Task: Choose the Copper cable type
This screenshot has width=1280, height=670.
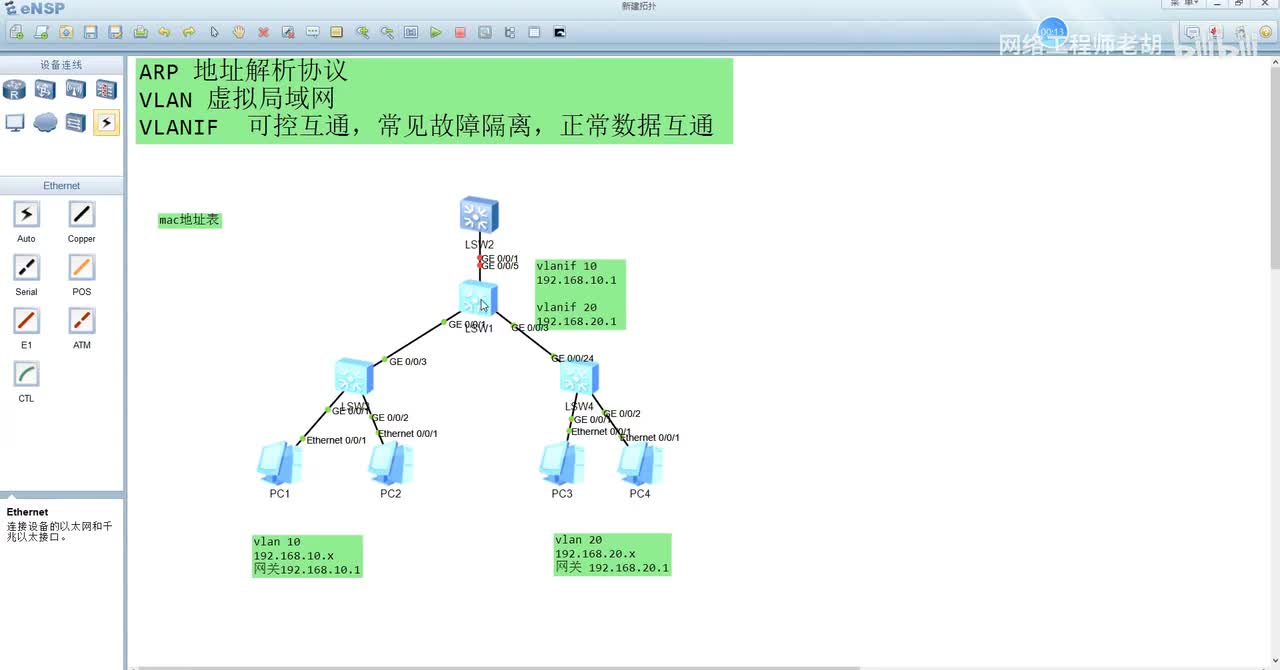Action: point(82,214)
